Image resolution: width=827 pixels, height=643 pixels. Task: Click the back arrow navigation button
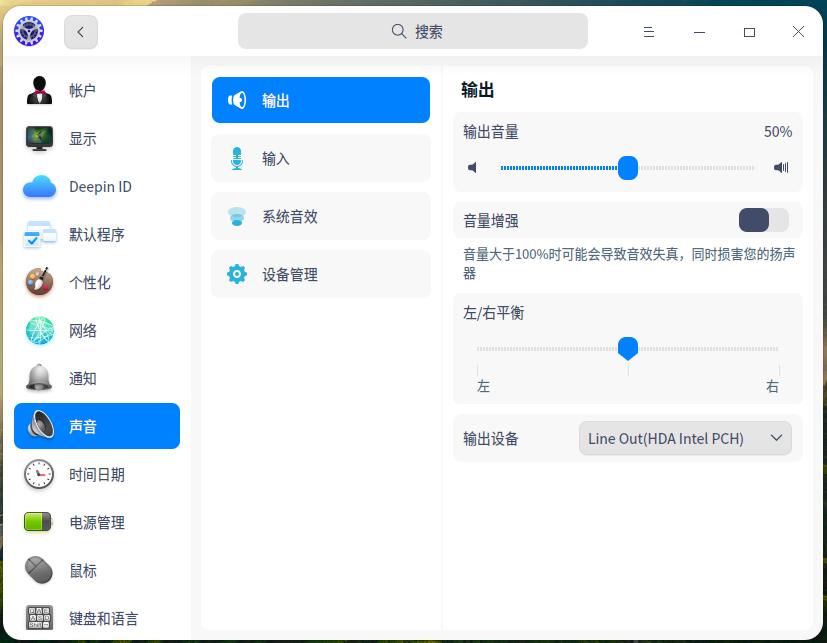[x=80, y=31]
